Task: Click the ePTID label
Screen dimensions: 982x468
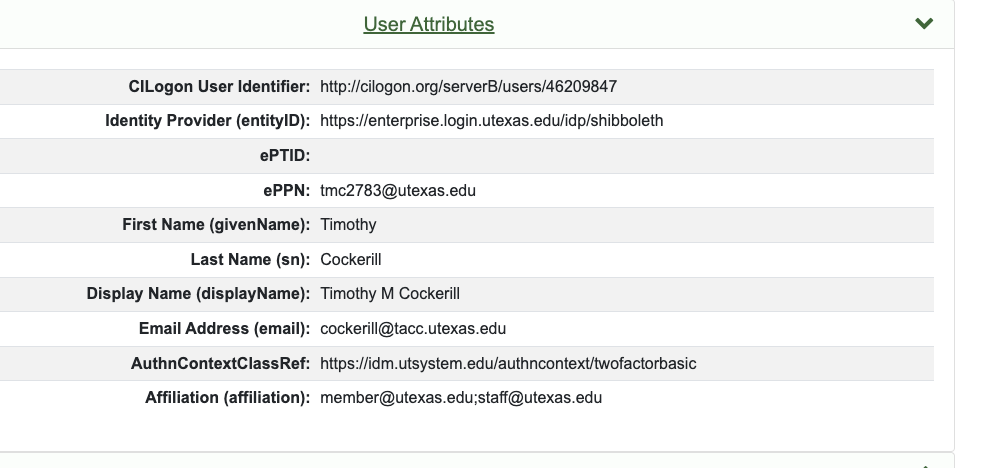Action: 284,156
